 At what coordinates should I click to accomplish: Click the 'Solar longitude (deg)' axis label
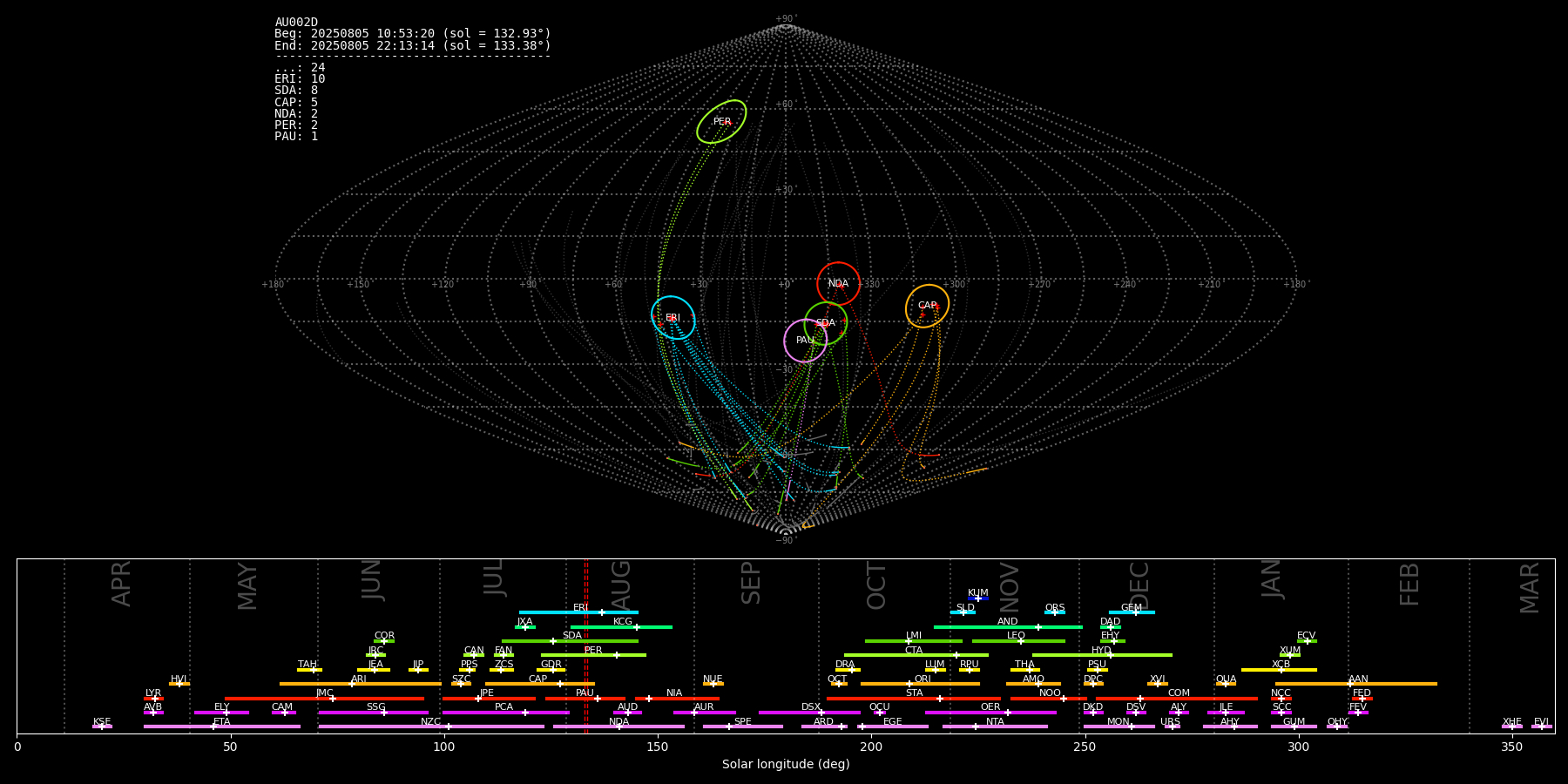[786, 764]
